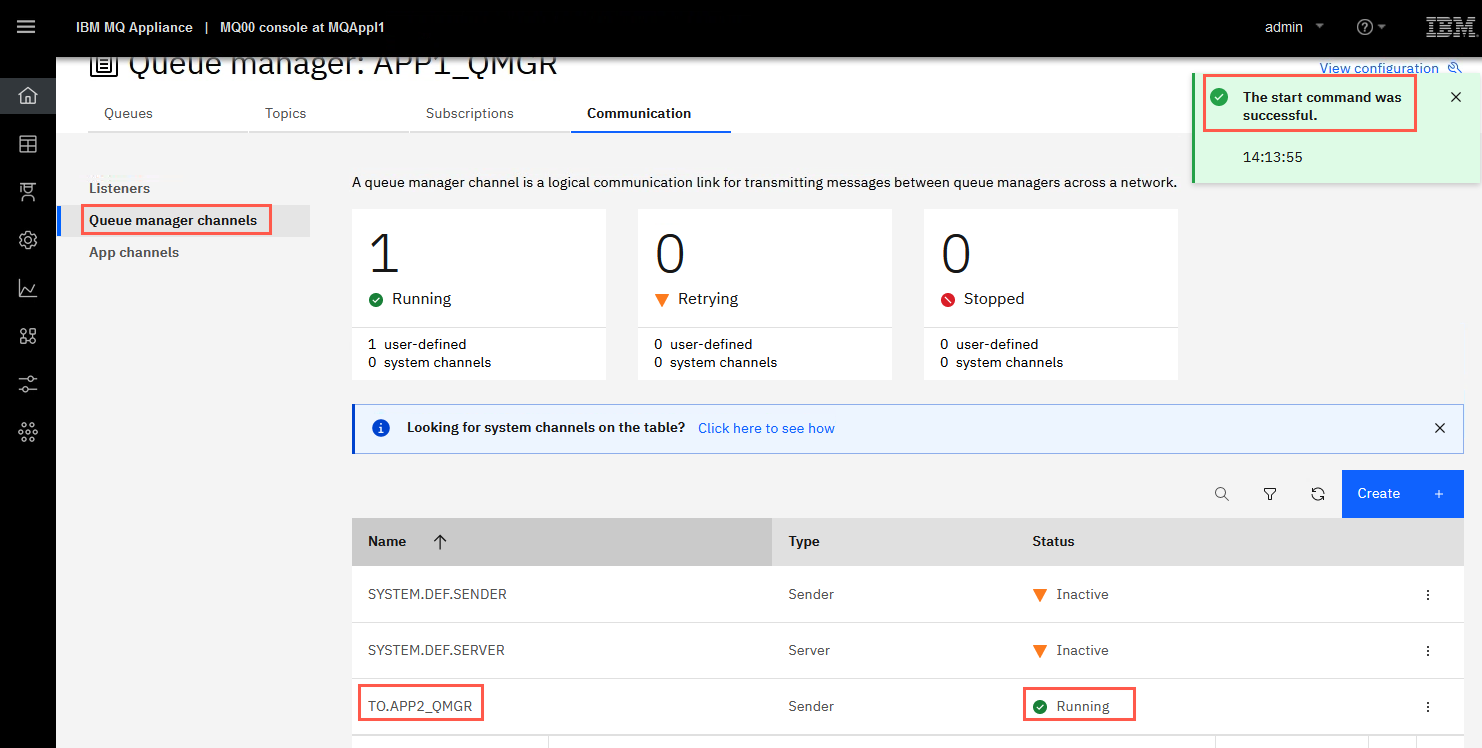1482x748 pixels.
Task: Open the line chart icon in the sidebar
Action: [x=28, y=288]
